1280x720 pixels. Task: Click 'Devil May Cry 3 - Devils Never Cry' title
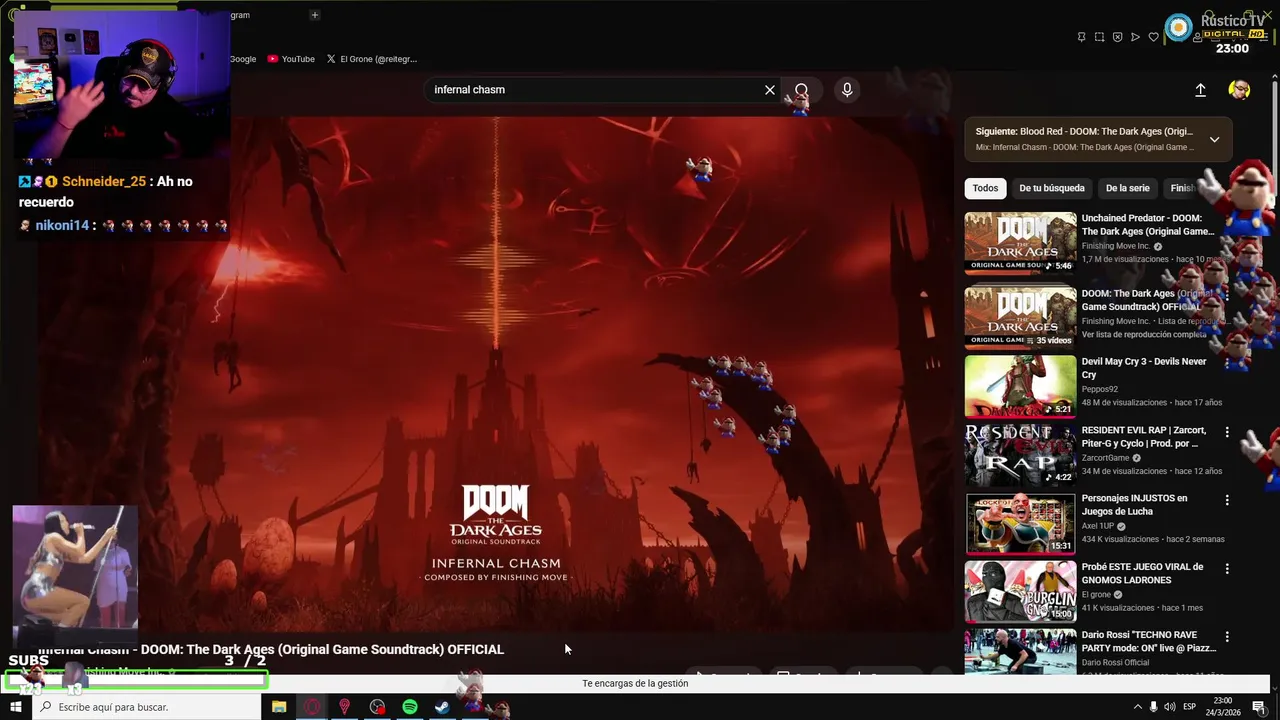point(1144,368)
